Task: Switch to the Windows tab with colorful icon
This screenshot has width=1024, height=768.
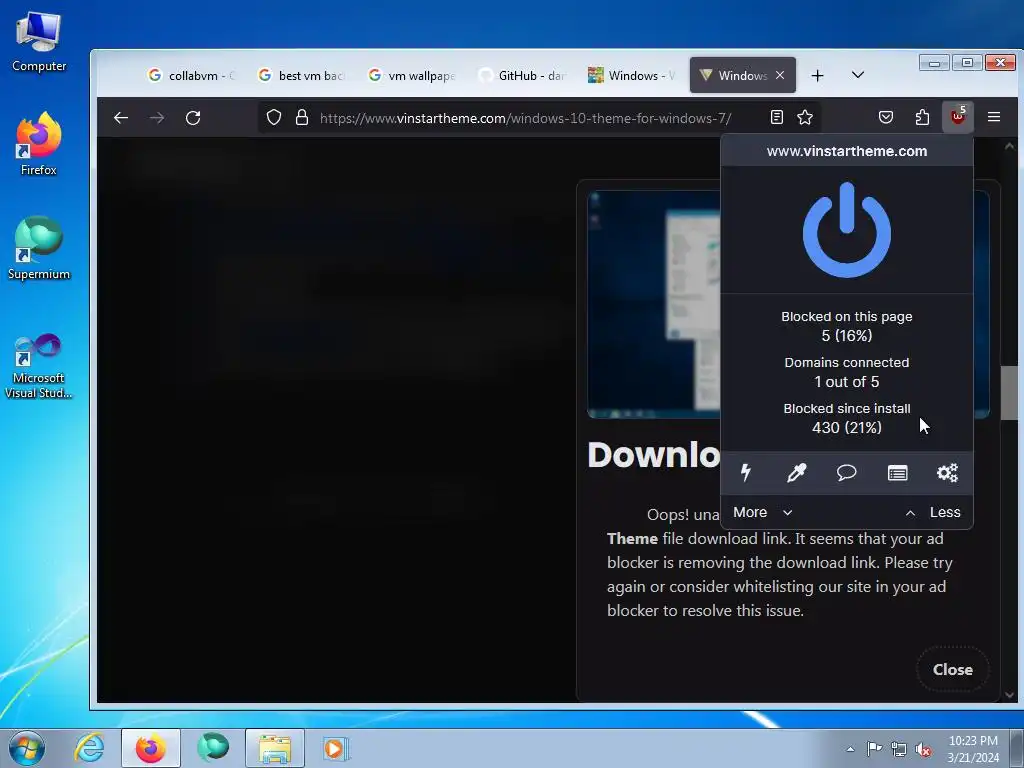Action: [x=632, y=75]
